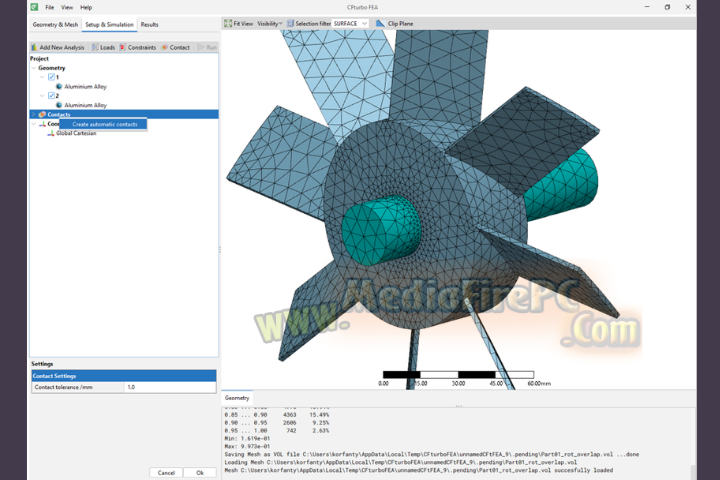
Task: Click the Project label in tree
Action: pyautogui.click(x=39, y=59)
